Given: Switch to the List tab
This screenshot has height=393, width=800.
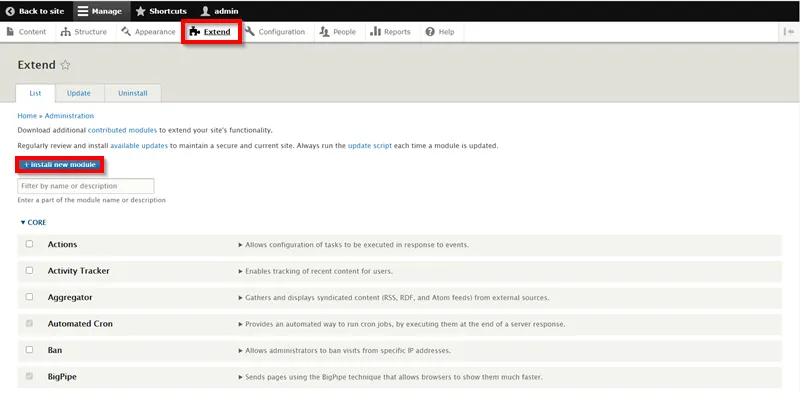Looking at the screenshot, I should [x=35, y=93].
